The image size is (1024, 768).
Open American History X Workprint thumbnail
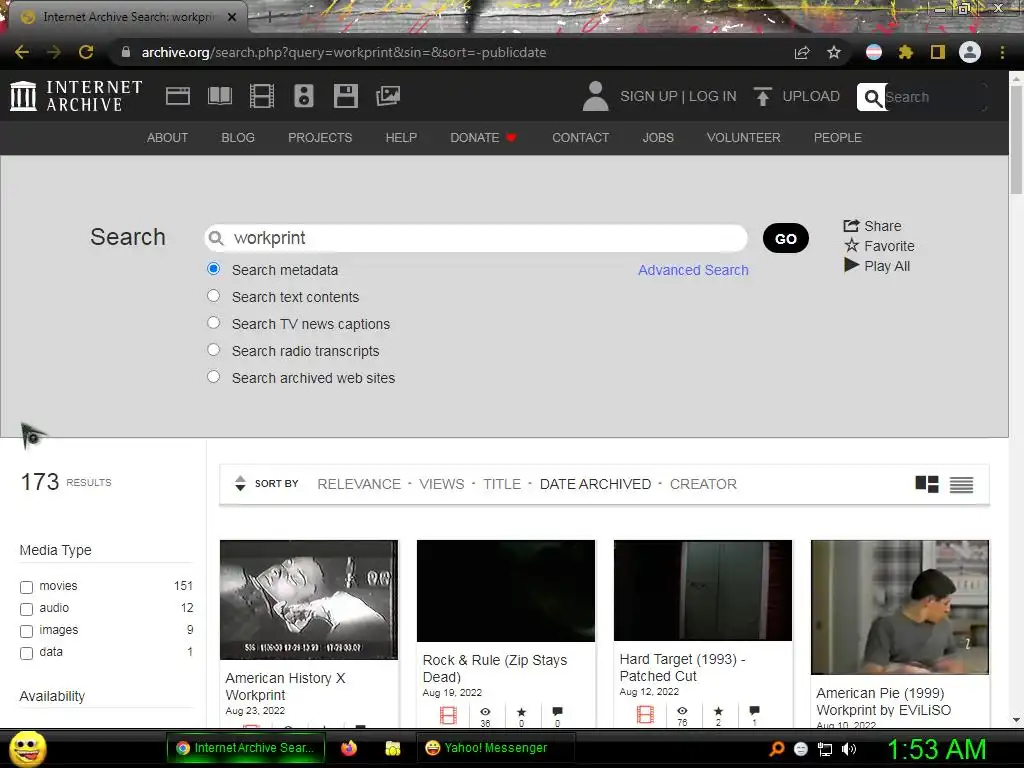[309, 600]
